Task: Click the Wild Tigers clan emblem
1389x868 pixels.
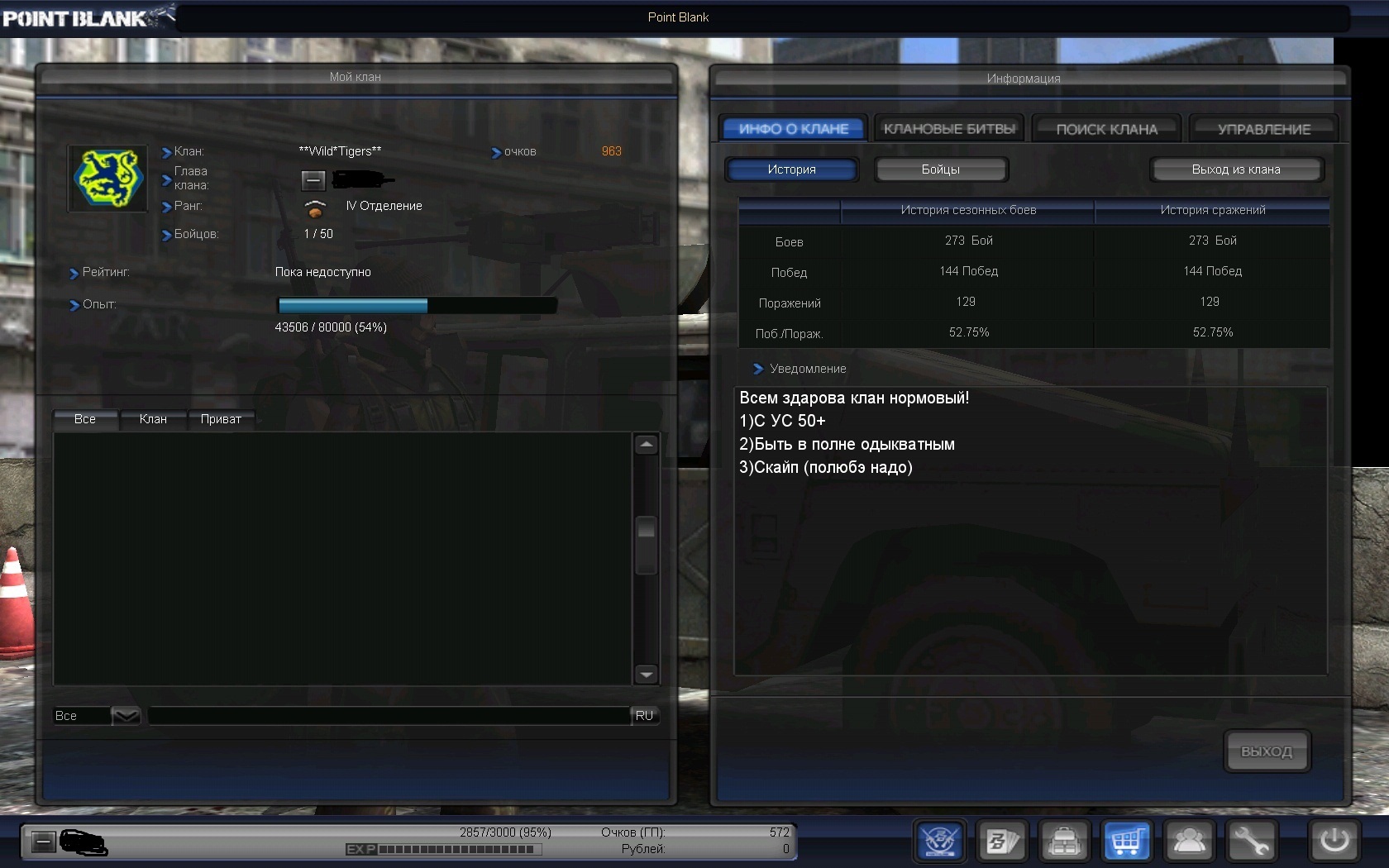Action: tap(107, 178)
